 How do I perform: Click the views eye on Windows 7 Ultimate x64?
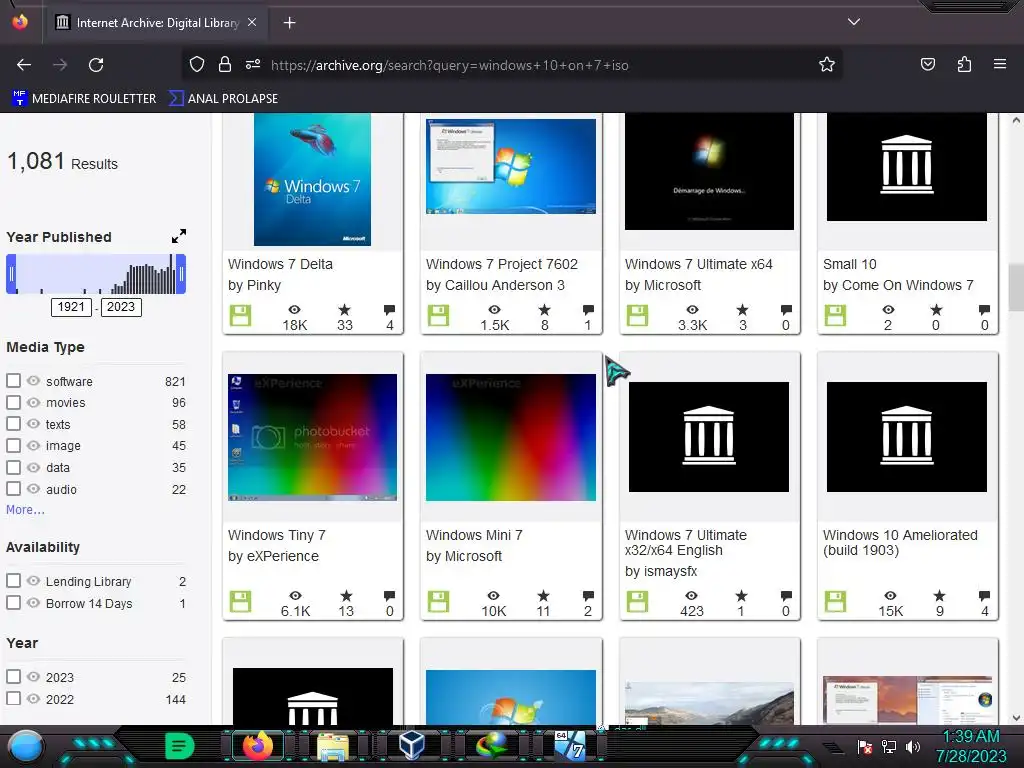(x=692, y=310)
